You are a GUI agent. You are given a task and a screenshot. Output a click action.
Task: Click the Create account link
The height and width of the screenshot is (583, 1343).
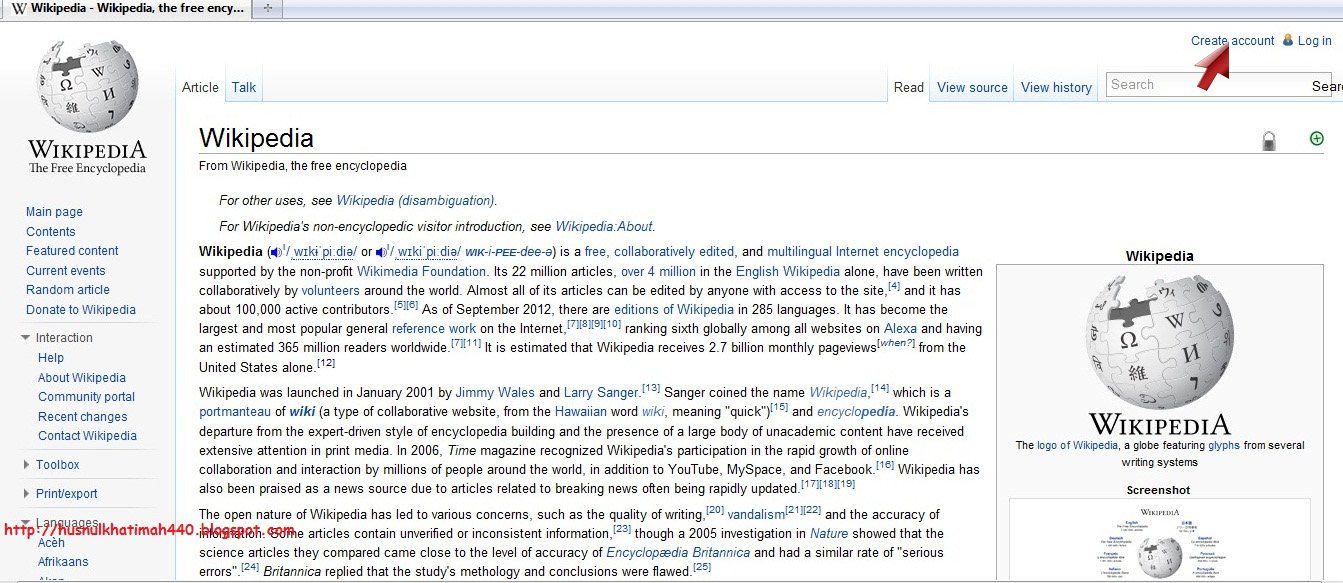[1232, 40]
